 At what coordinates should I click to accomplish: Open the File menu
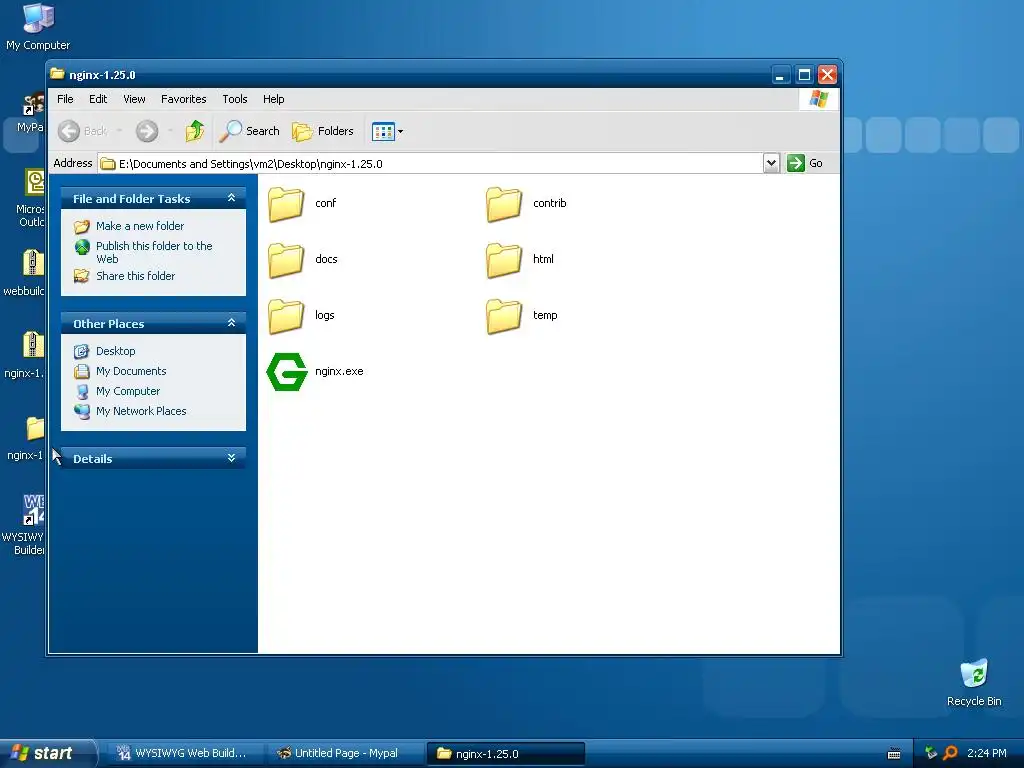click(65, 99)
